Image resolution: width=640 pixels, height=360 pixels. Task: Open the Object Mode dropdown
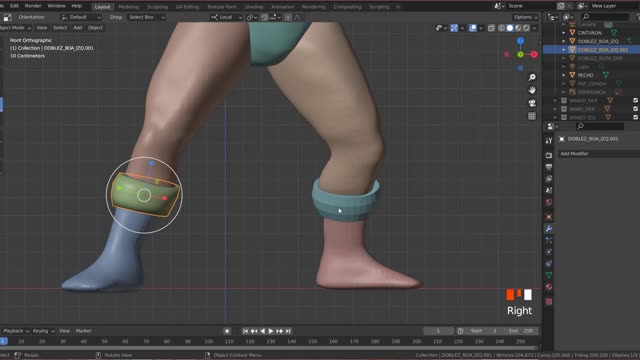click(x=15, y=28)
